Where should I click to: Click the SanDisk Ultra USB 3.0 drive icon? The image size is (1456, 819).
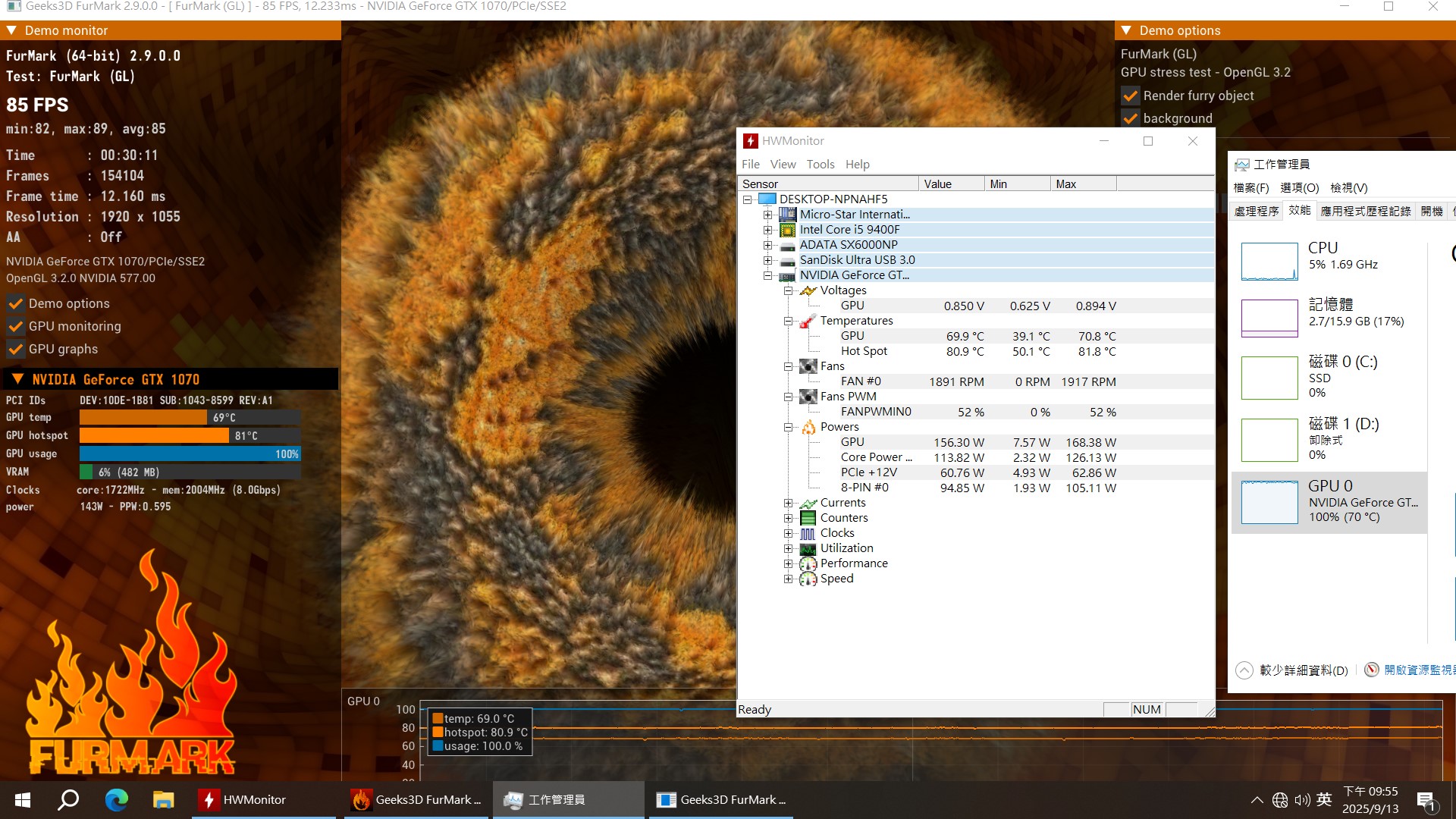pos(788,260)
